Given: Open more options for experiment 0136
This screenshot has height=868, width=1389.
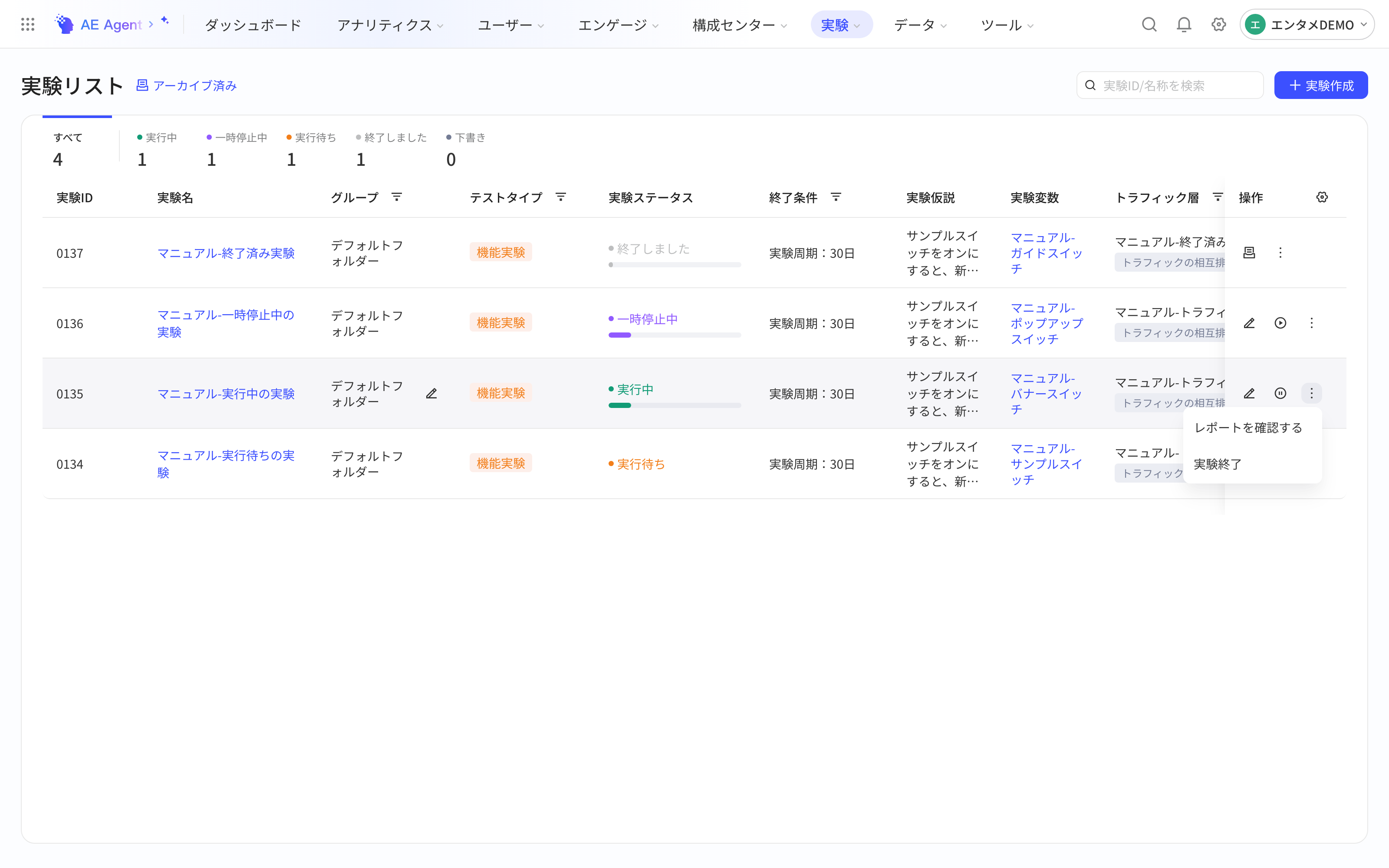Looking at the screenshot, I should (x=1311, y=323).
